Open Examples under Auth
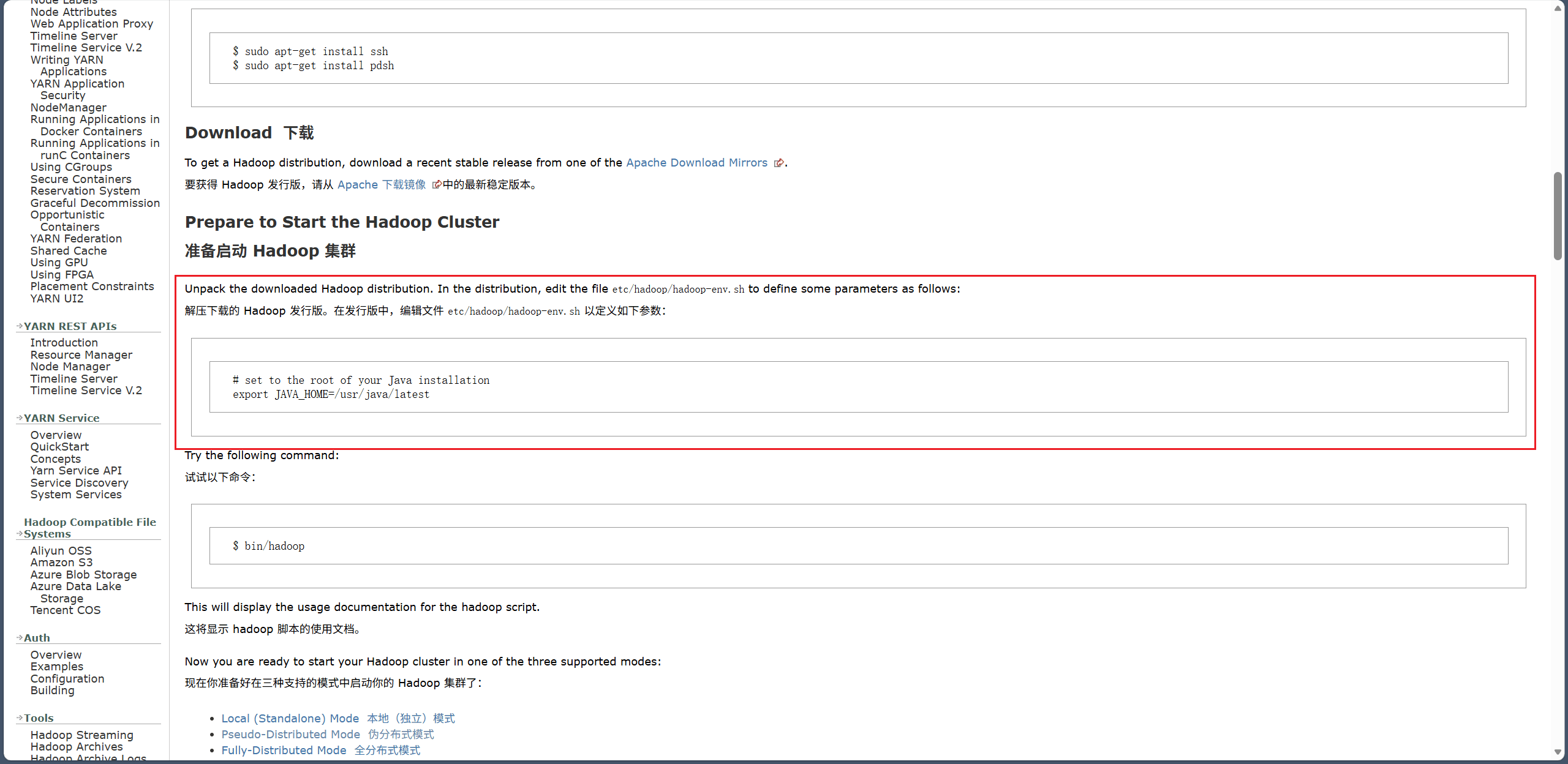Screen dimensions: 1568x764 (57, 667)
